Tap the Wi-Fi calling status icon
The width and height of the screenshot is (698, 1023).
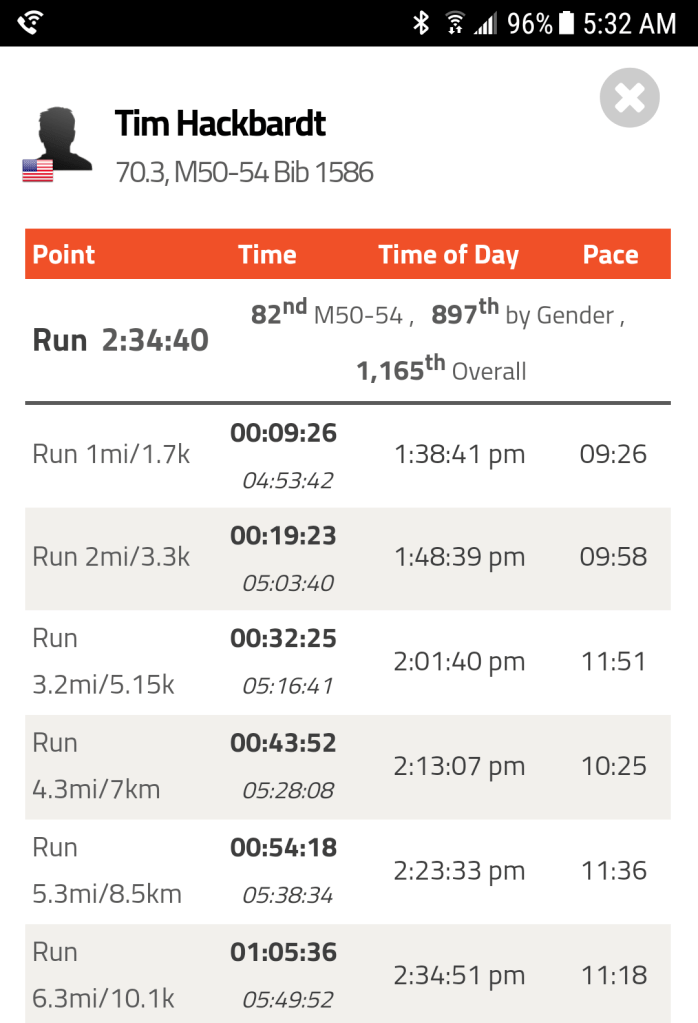tap(31, 21)
